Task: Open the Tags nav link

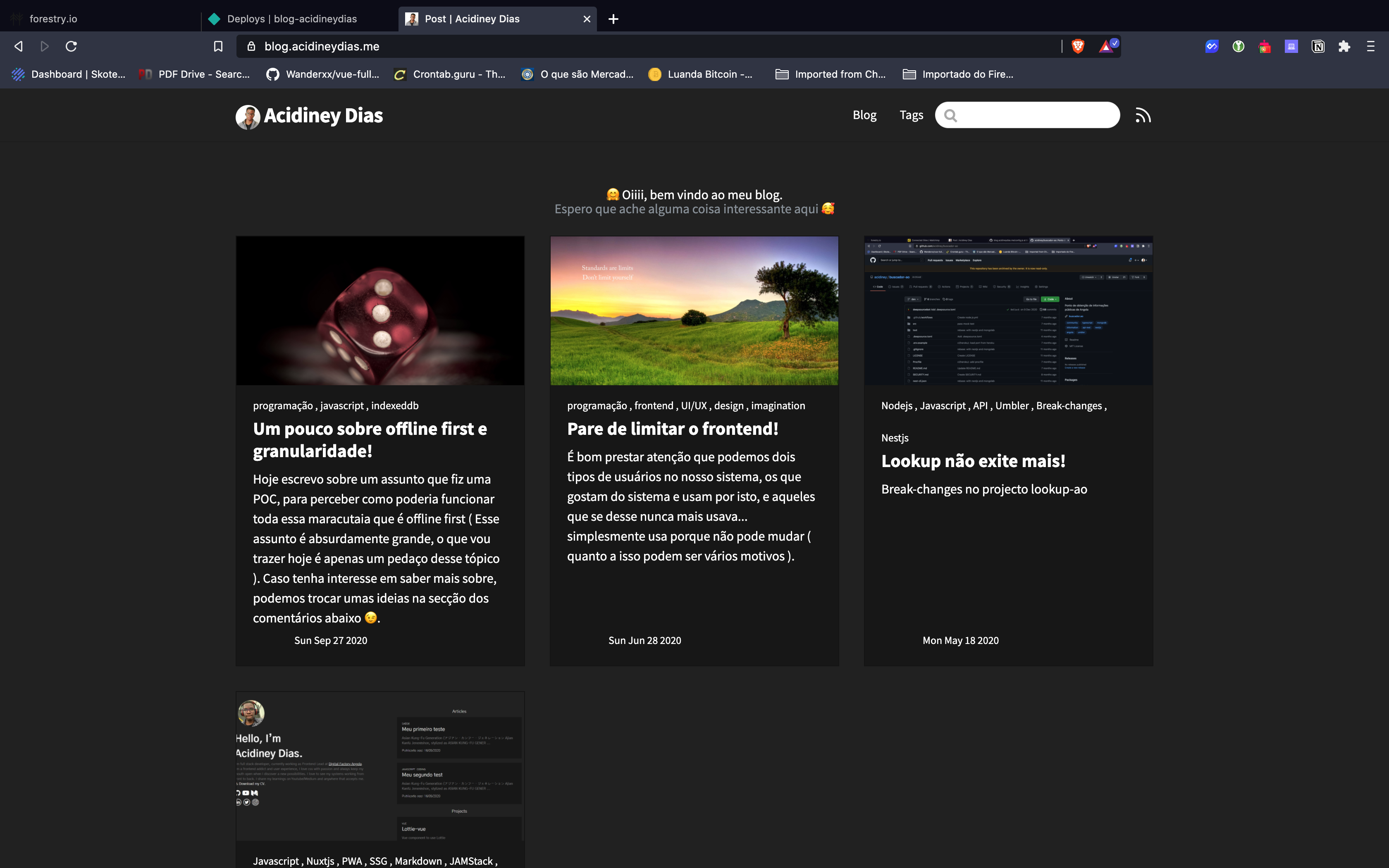Action: 911,115
